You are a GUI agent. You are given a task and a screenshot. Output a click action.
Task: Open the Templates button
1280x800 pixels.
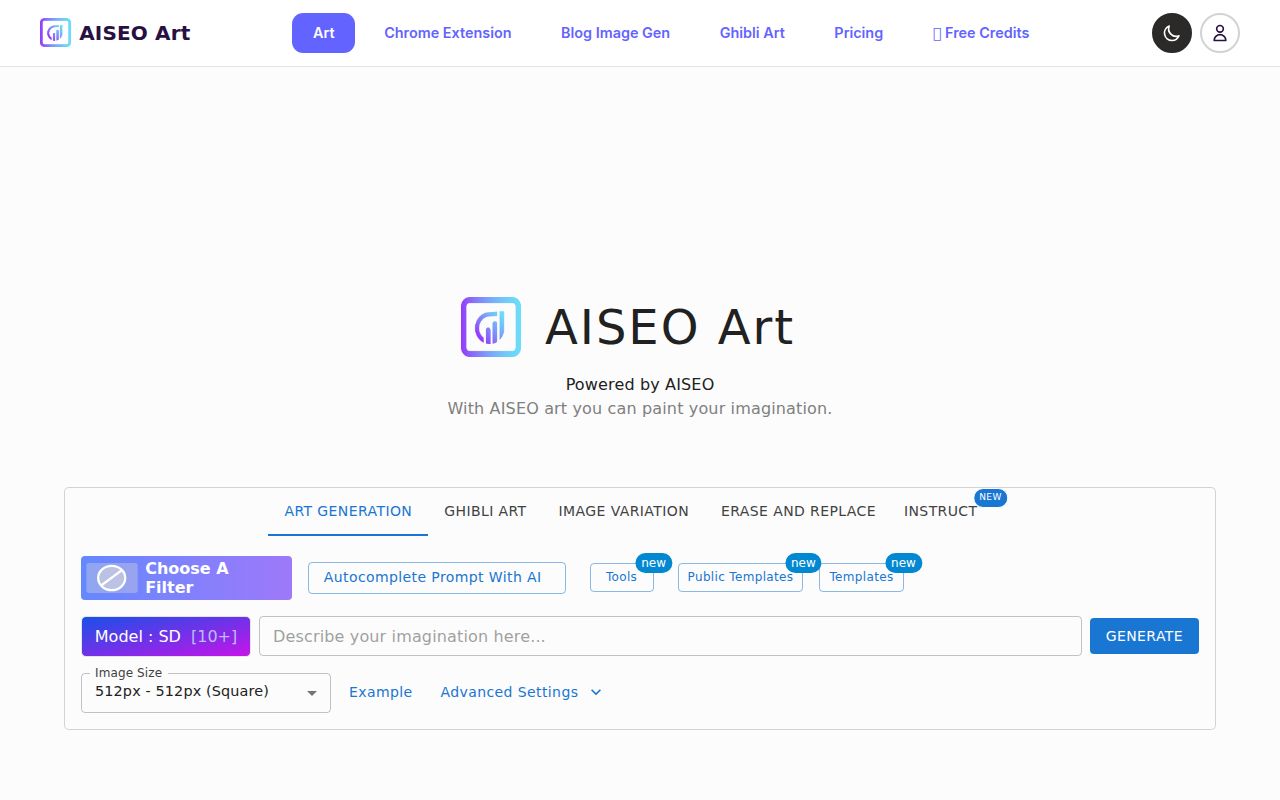coord(861,577)
